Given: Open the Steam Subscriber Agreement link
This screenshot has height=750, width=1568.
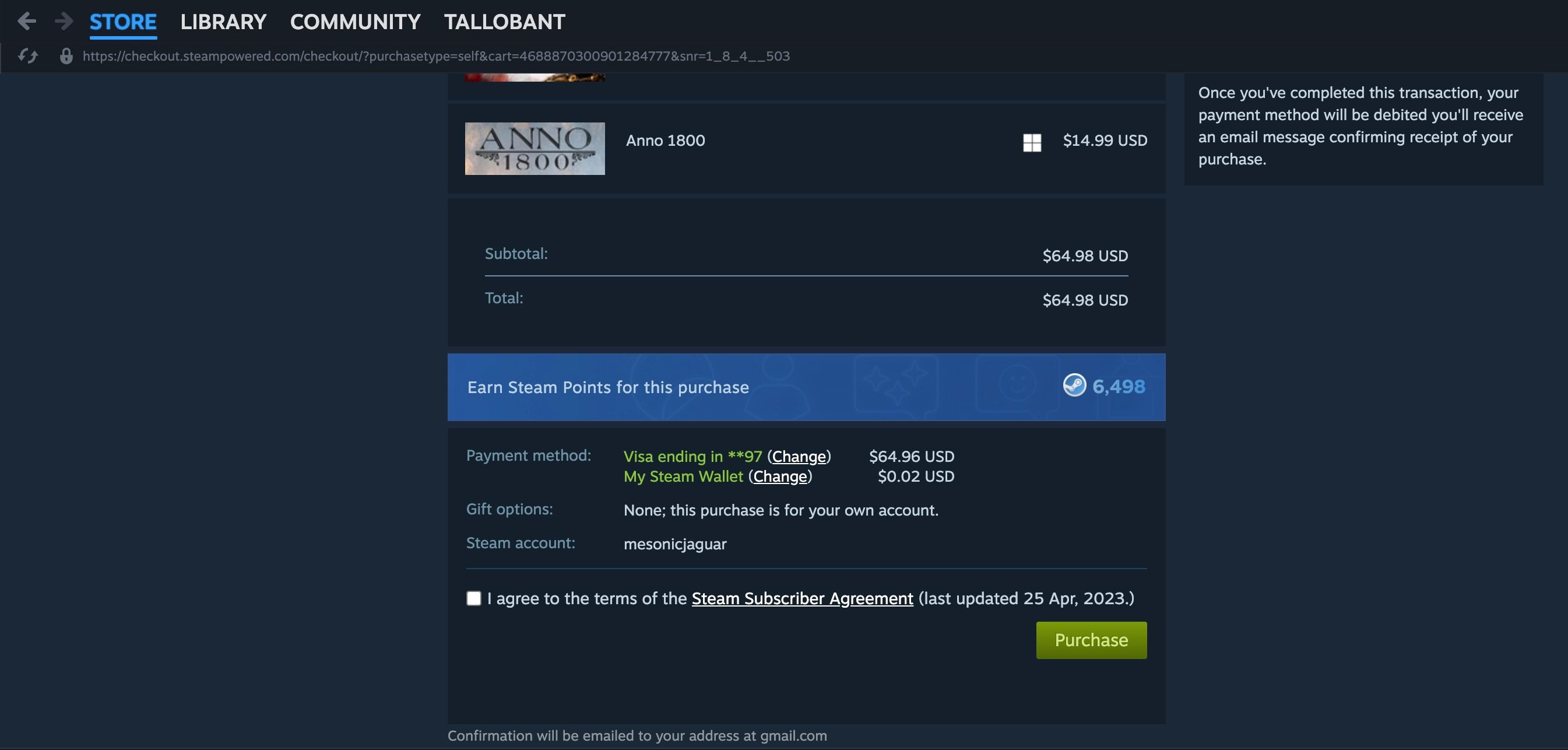Looking at the screenshot, I should (801, 598).
